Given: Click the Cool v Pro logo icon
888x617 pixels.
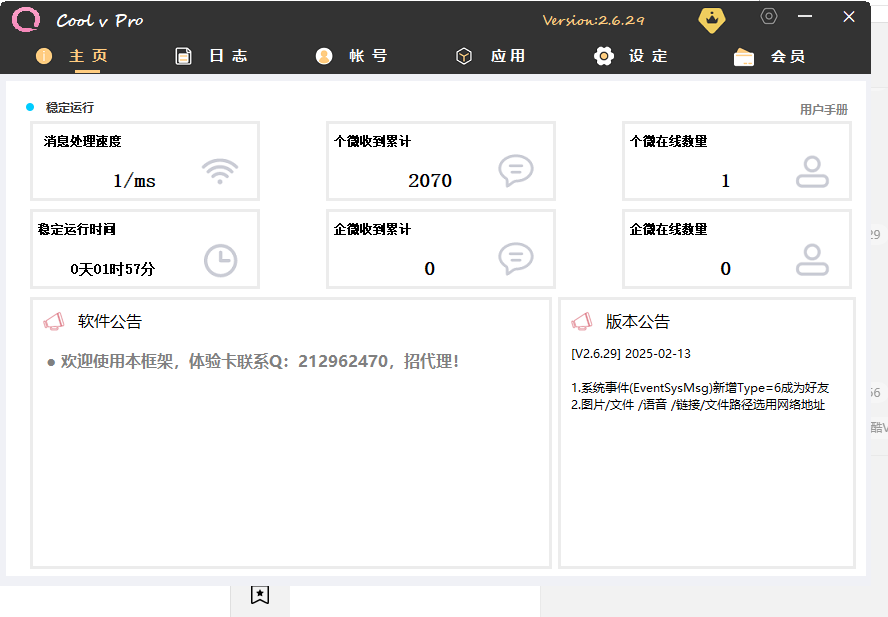Looking at the screenshot, I should click(26, 20).
